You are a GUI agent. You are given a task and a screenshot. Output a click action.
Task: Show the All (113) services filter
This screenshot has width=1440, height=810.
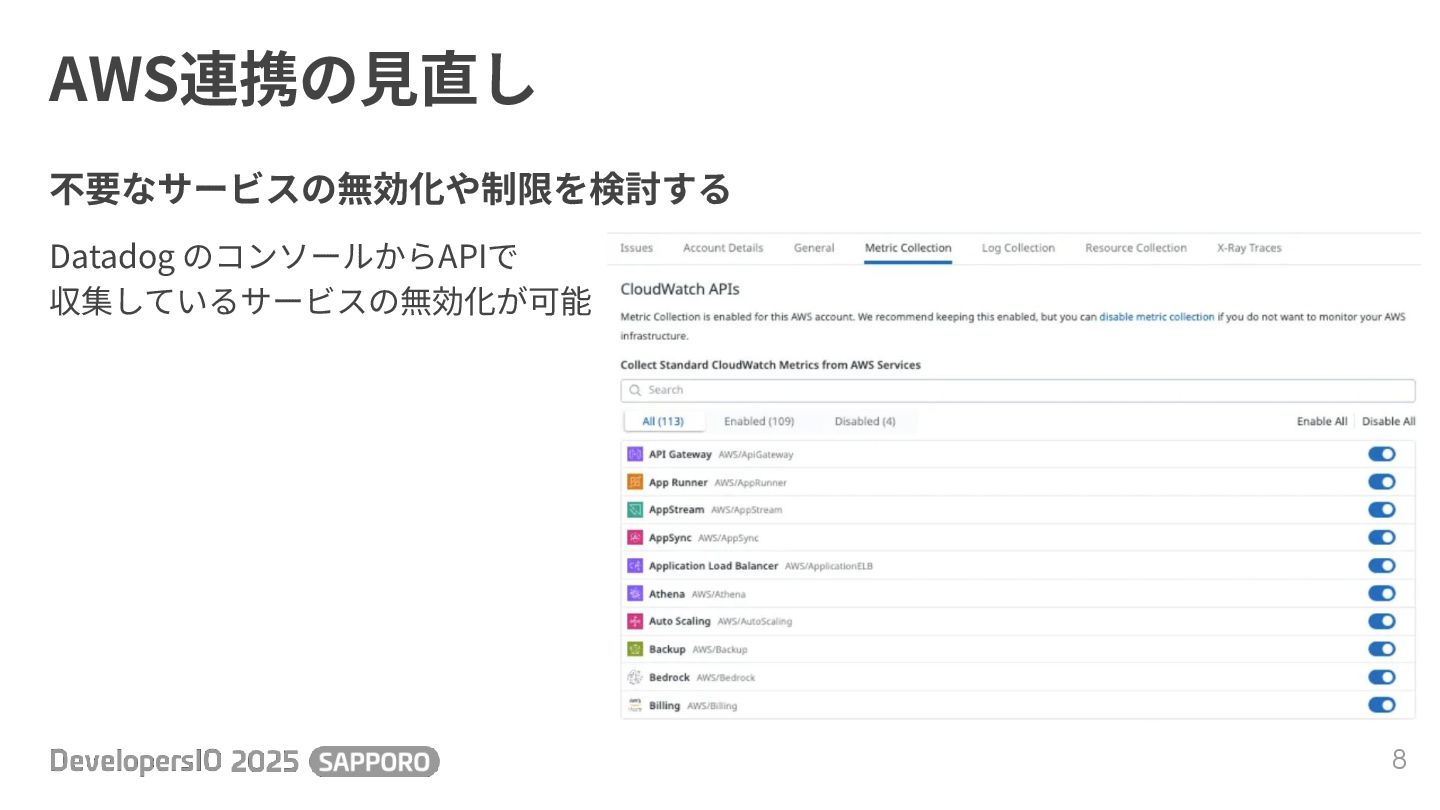663,421
